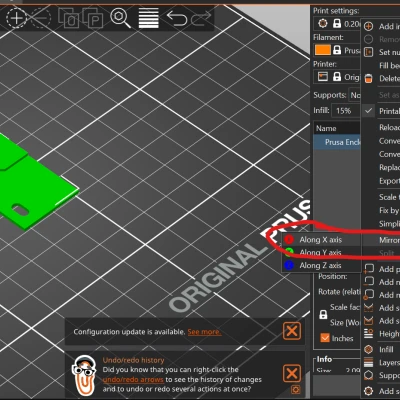Click Set number of instances icon

[368, 52]
